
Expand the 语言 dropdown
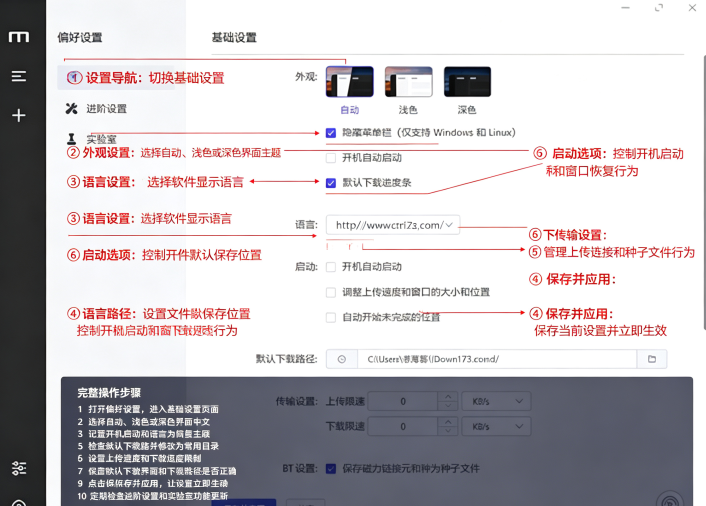tap(393, 225)
